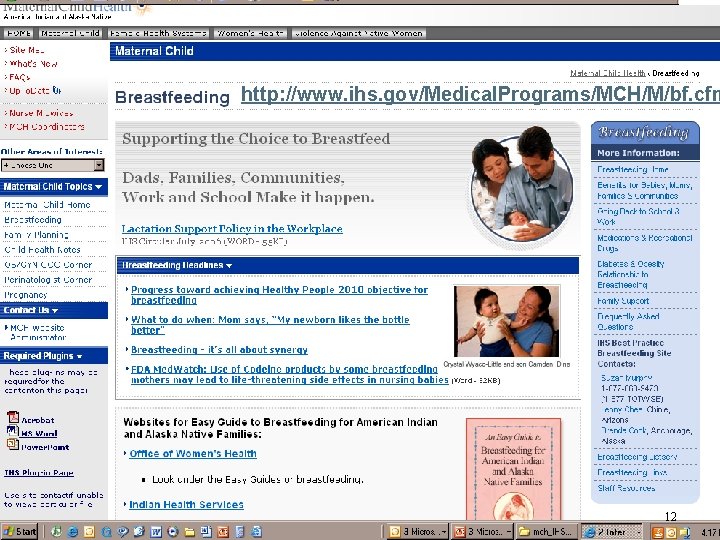This screenshot has height=540, width=720.
Task: Click the Acrobat plugin icon
Action: pyautogui.click(x=13, y=417)
